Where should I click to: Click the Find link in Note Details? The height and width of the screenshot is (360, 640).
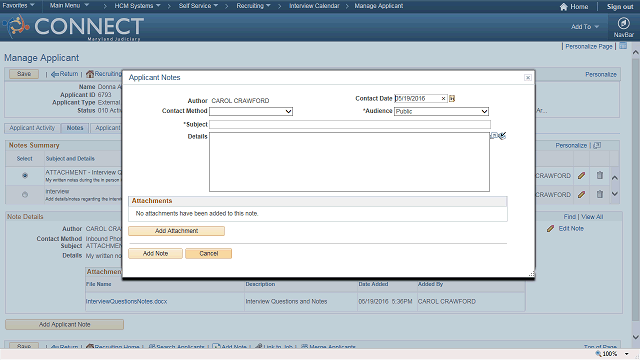point(569,217)
